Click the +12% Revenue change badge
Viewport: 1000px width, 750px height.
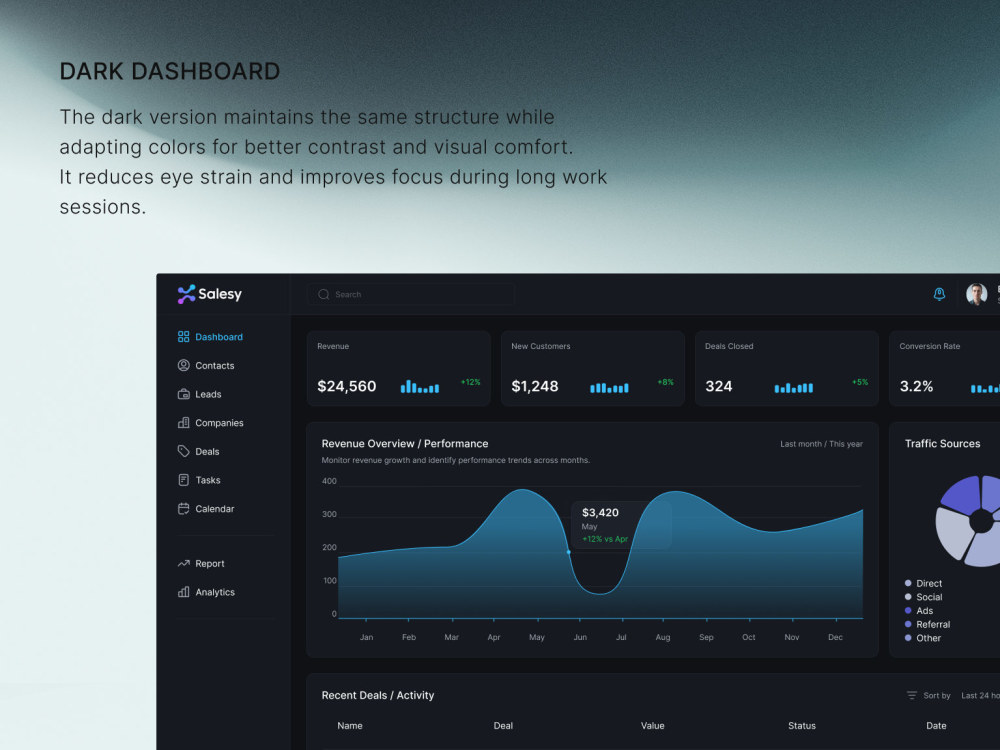(471, 382)
